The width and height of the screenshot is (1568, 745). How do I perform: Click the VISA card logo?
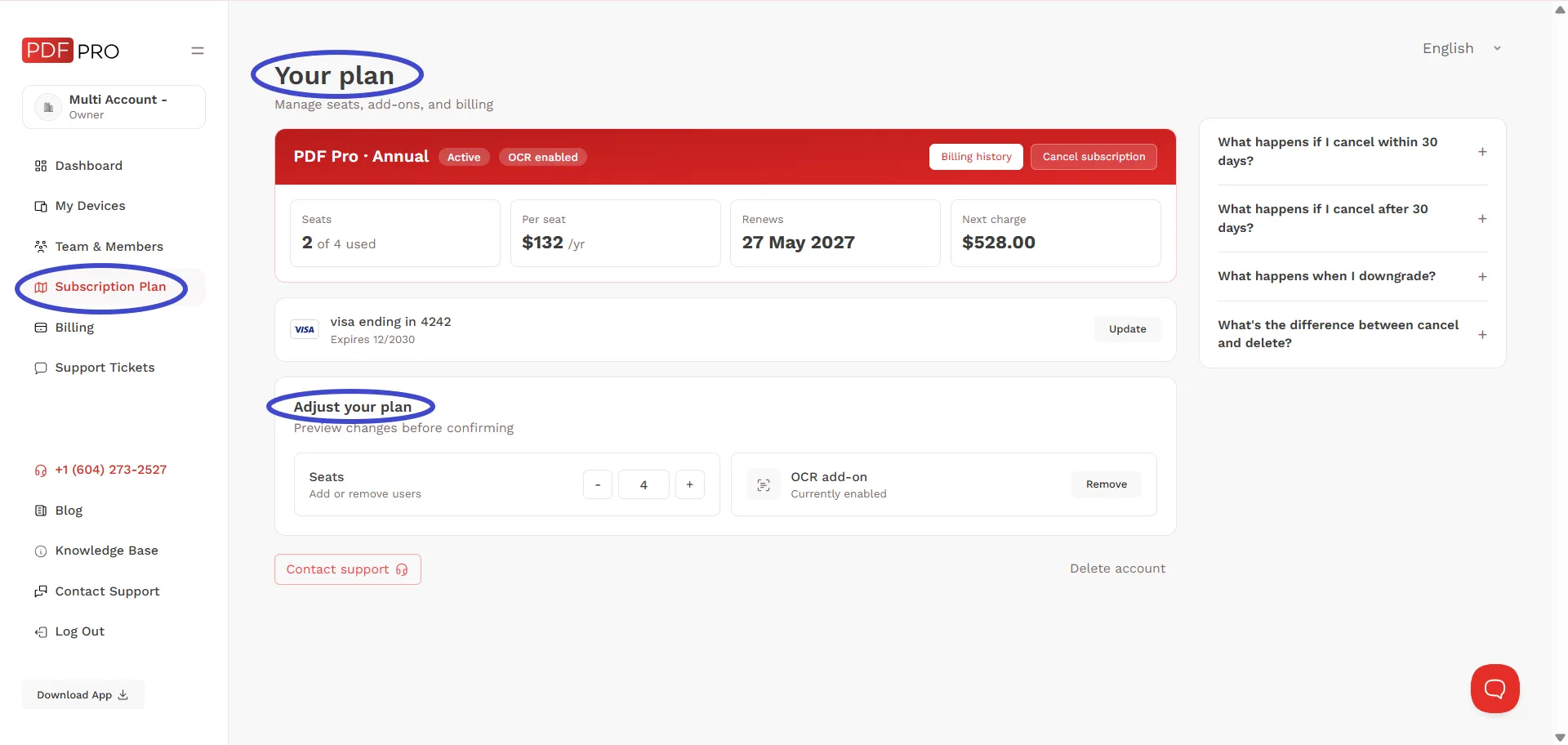(x=305, y=329)
